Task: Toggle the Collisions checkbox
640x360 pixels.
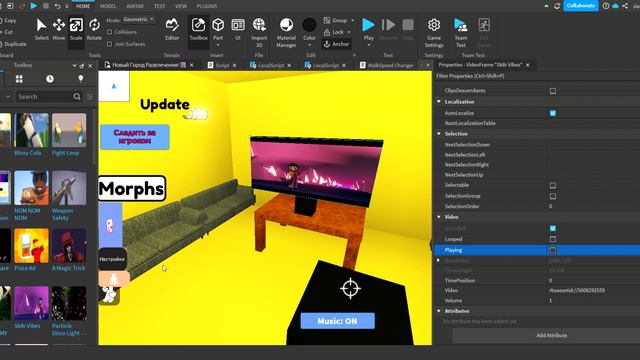Action: 109,32
